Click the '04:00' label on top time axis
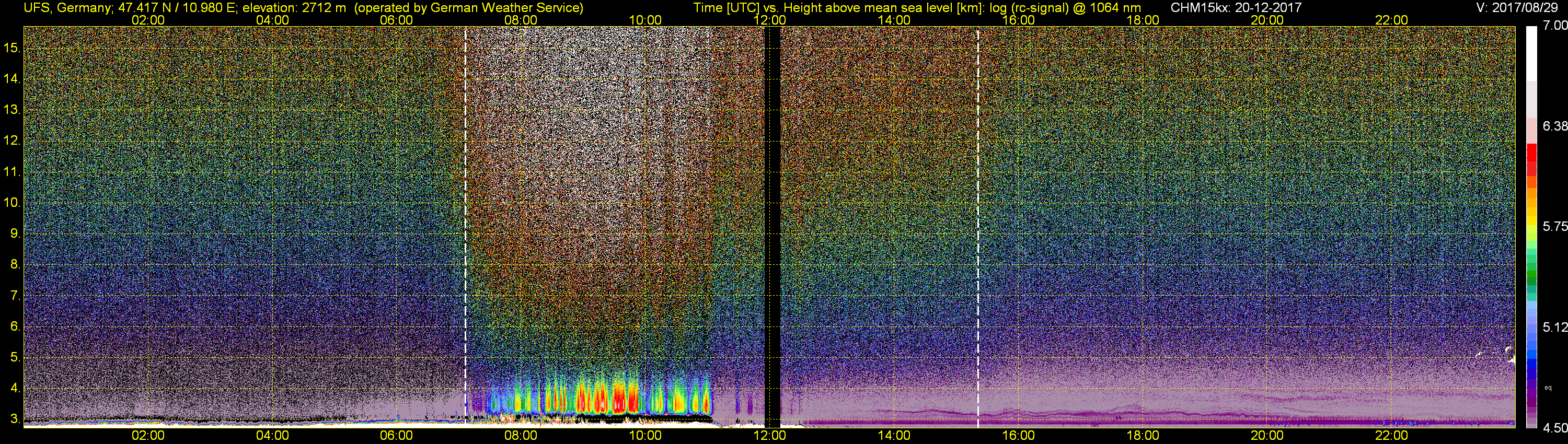 coord(272,20)
